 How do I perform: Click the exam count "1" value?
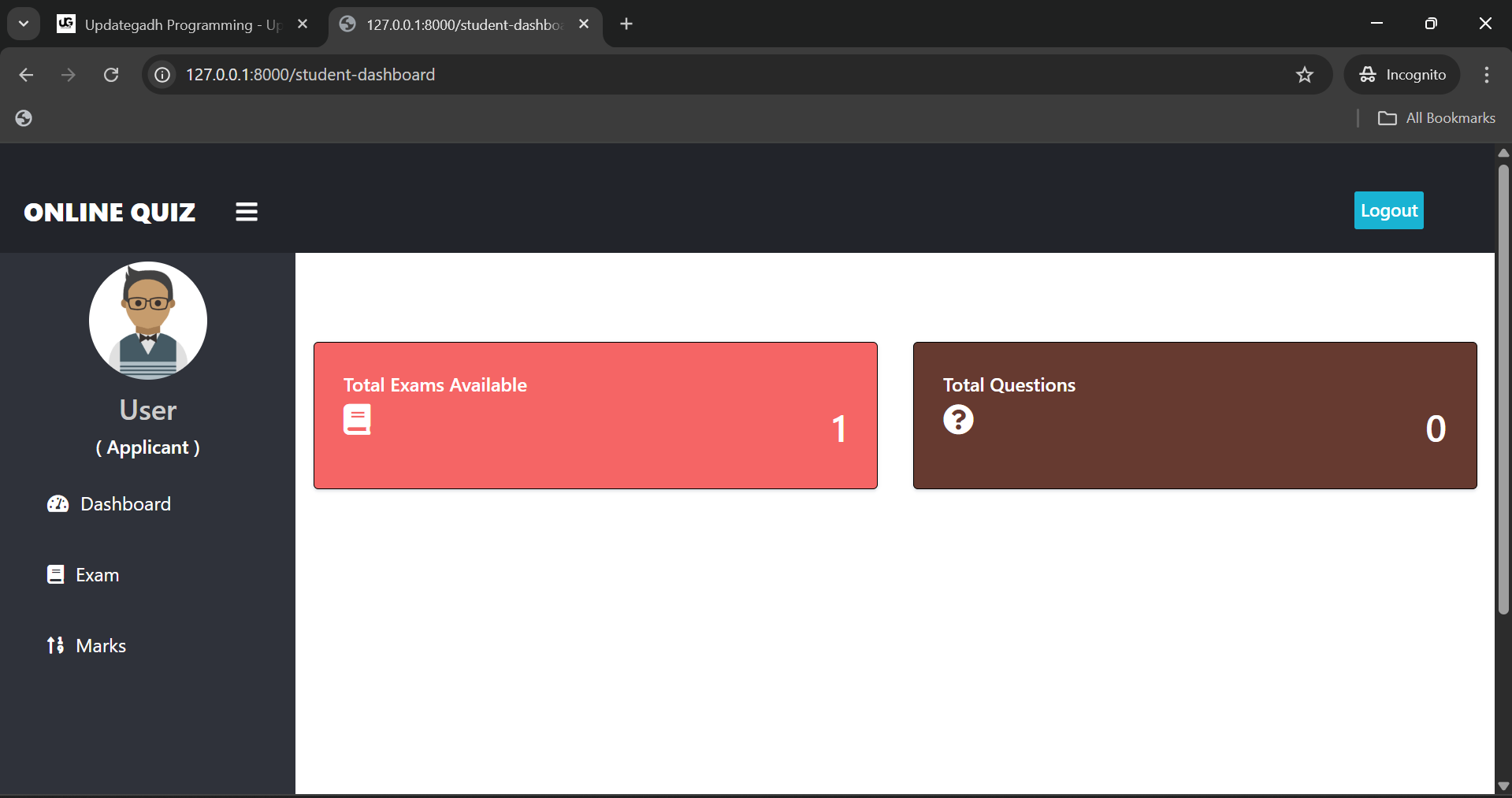click(839, 429)
